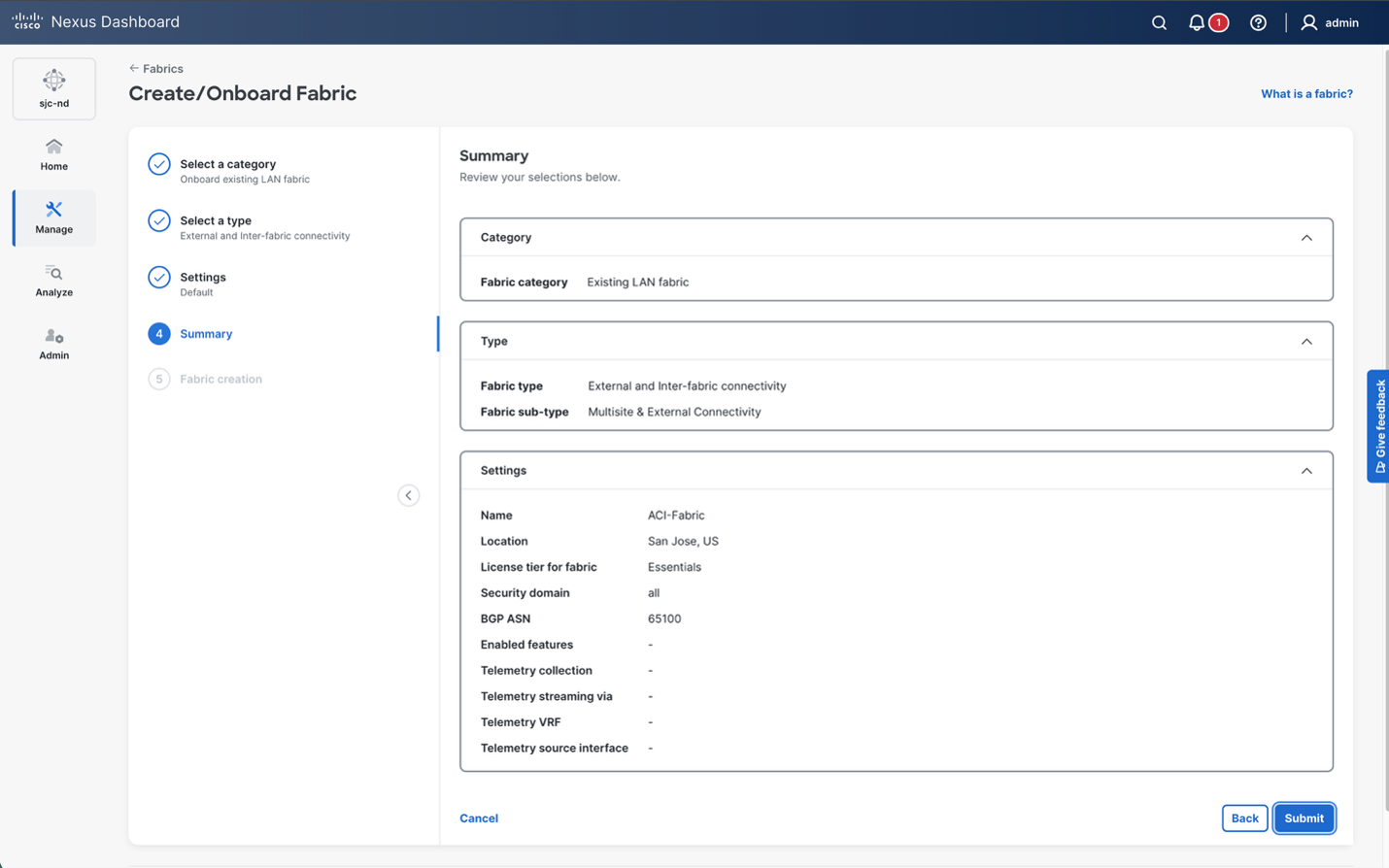Screen dimensions: 1389x868
Task: Click the Onboard existing LAN fabric subtitle
Action: pos(245,180)
